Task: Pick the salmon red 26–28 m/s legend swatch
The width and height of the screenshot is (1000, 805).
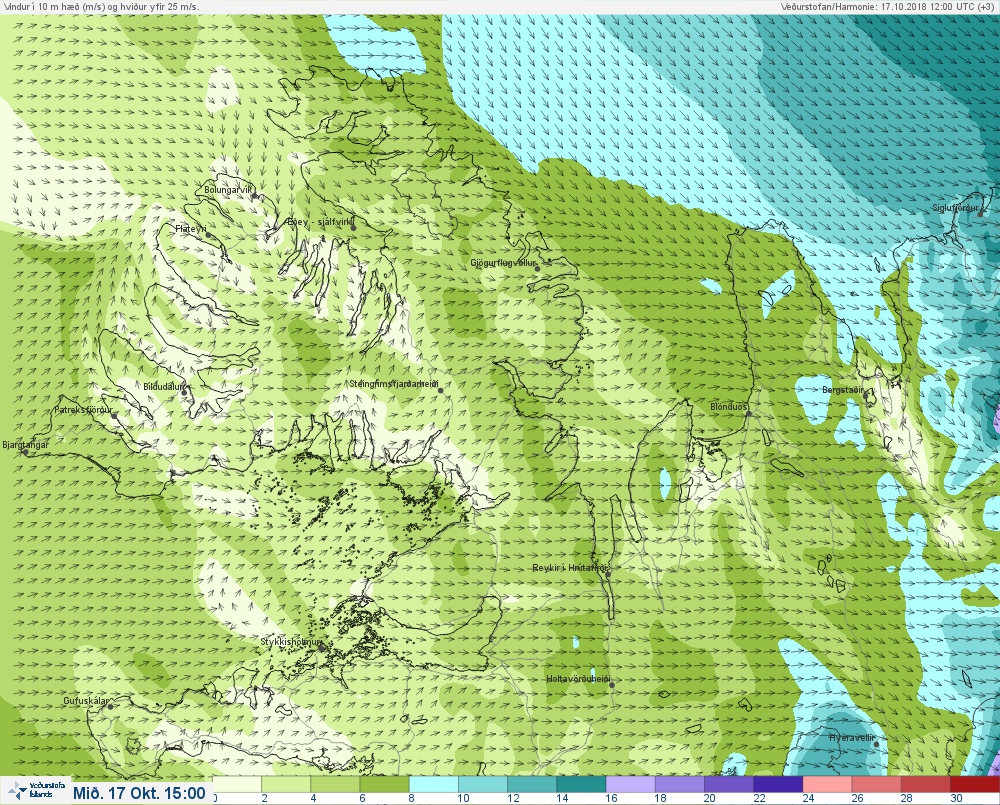Action: coord(875,784)
